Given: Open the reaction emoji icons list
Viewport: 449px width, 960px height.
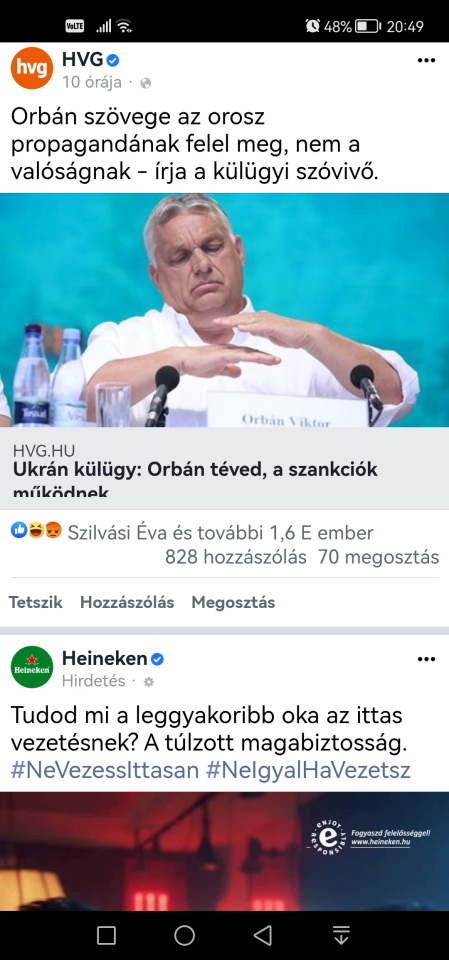Looking at the screenshot, I should pyautogui.click(x=36, y=532).
